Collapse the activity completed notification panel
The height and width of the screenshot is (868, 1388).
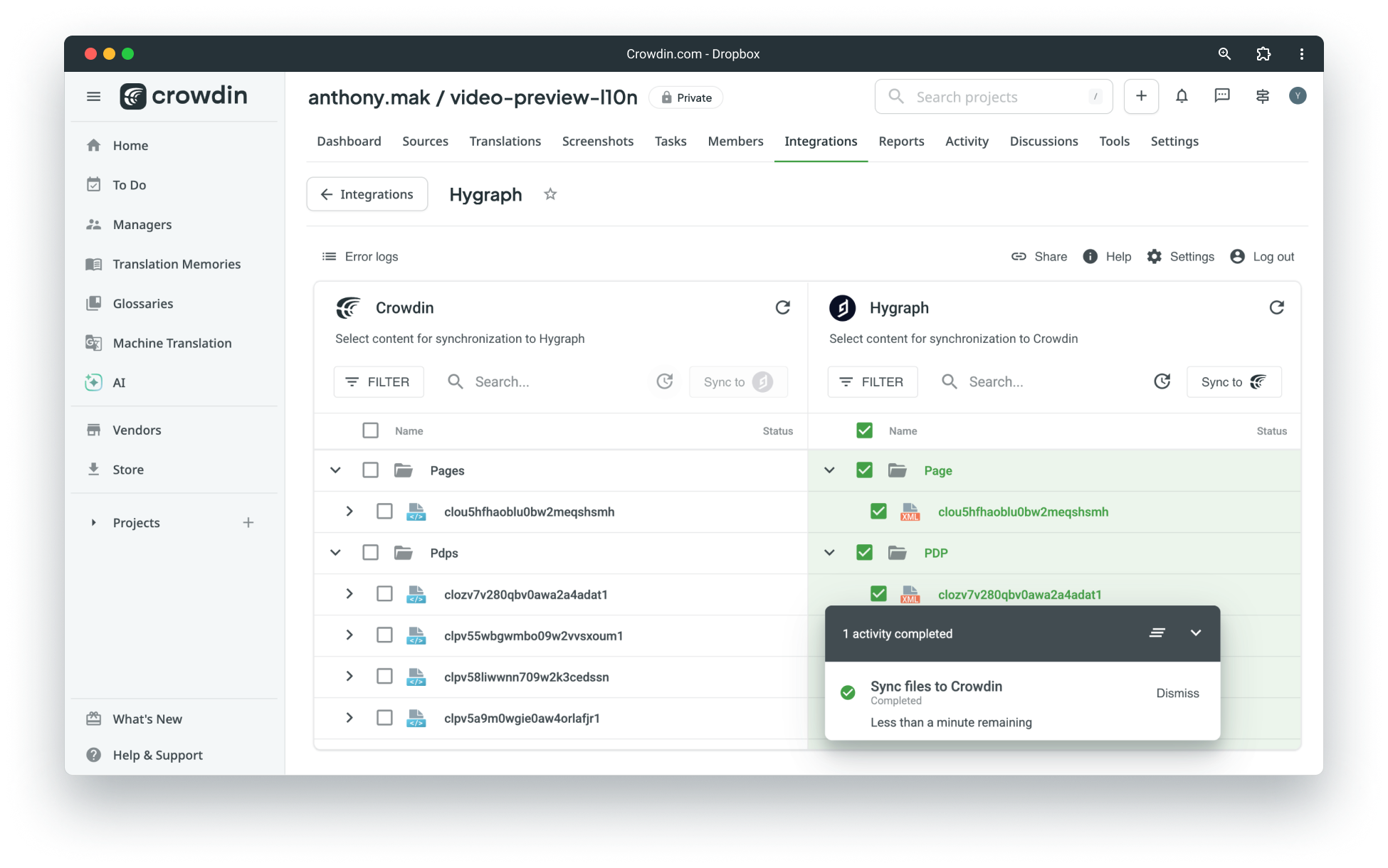pyautogui.click(x=1196, y=633)
